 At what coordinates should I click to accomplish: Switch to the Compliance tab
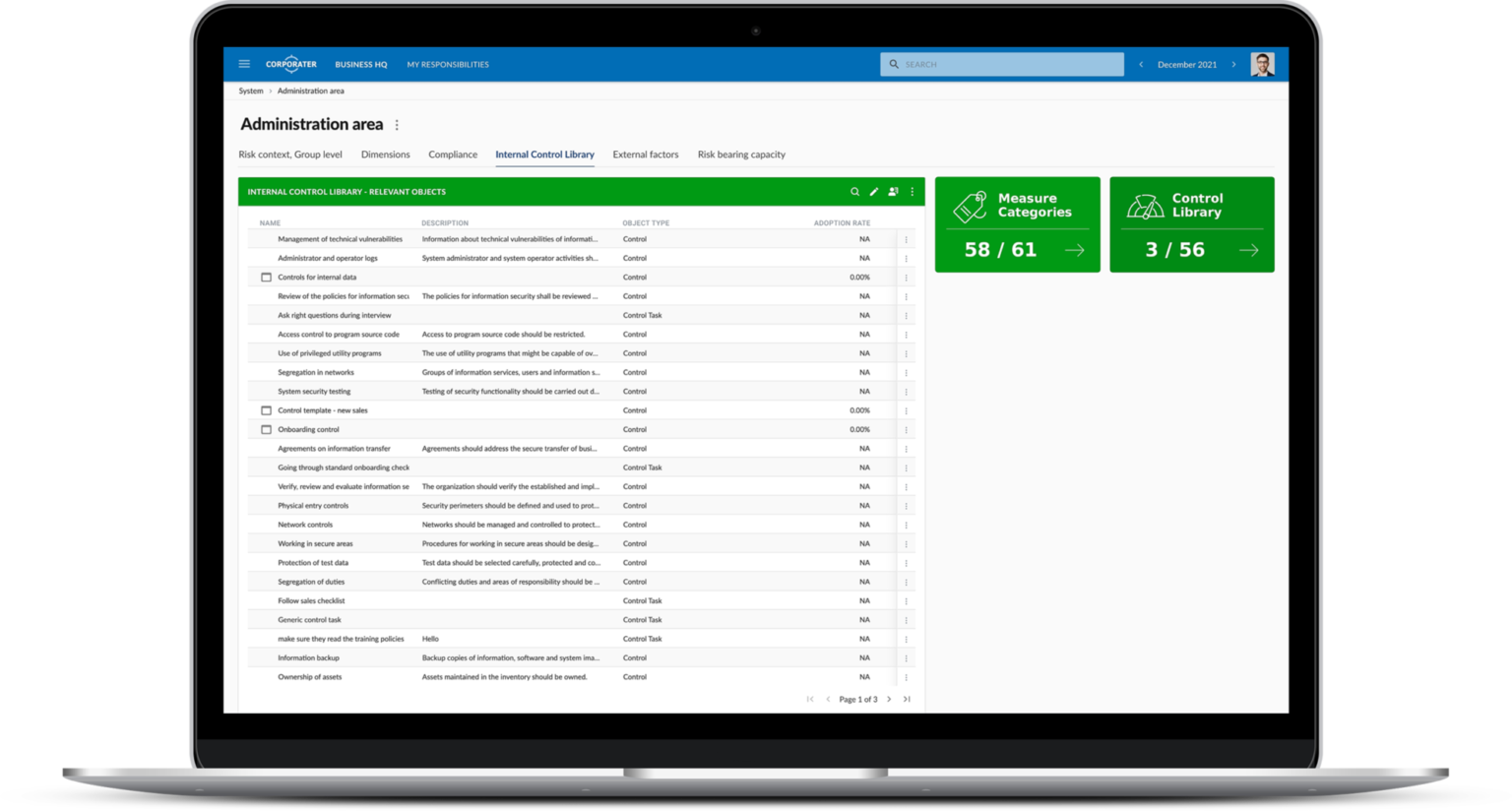coord(452,155)
